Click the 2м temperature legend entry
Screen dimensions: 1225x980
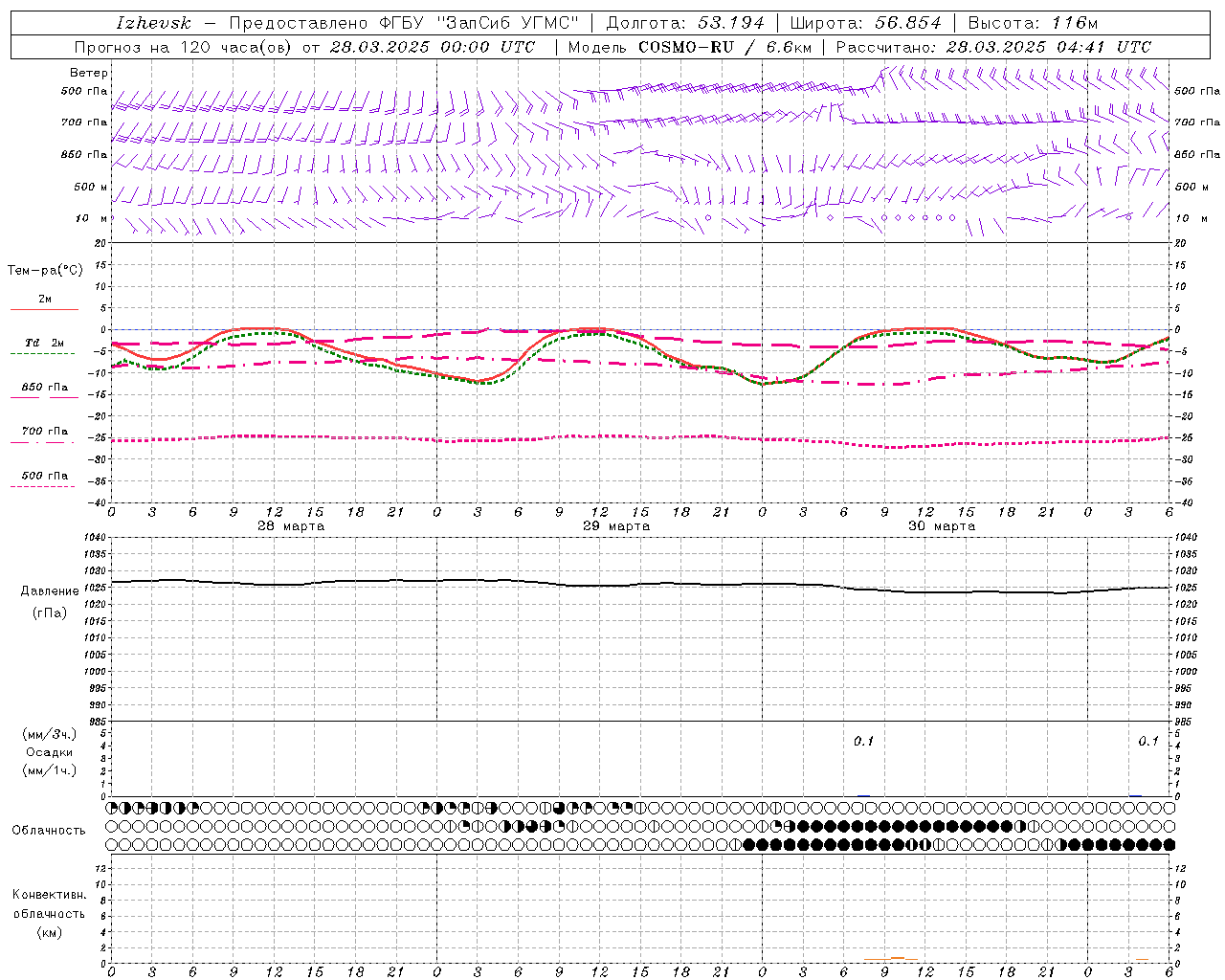pyautogui.click(x=45, y=299)
